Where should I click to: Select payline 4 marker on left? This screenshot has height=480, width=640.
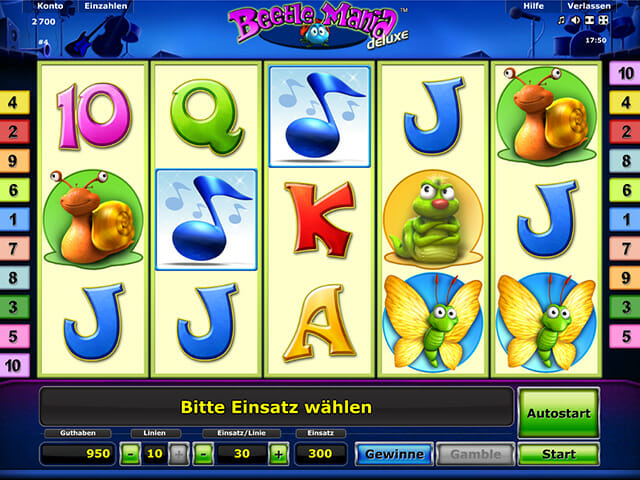(14, 102)
